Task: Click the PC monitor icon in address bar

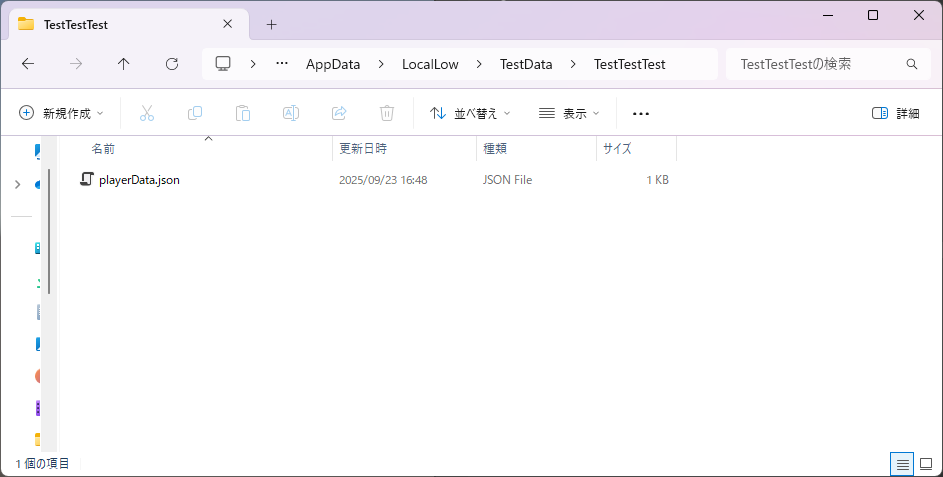Action: tap(223, 64)
